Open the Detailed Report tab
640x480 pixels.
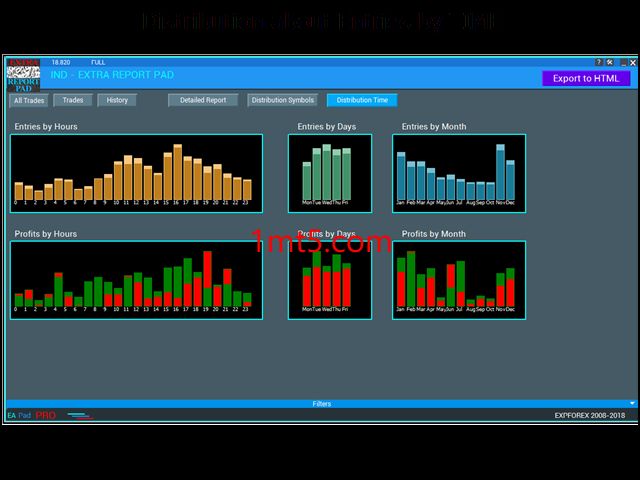tap(203, 100)
